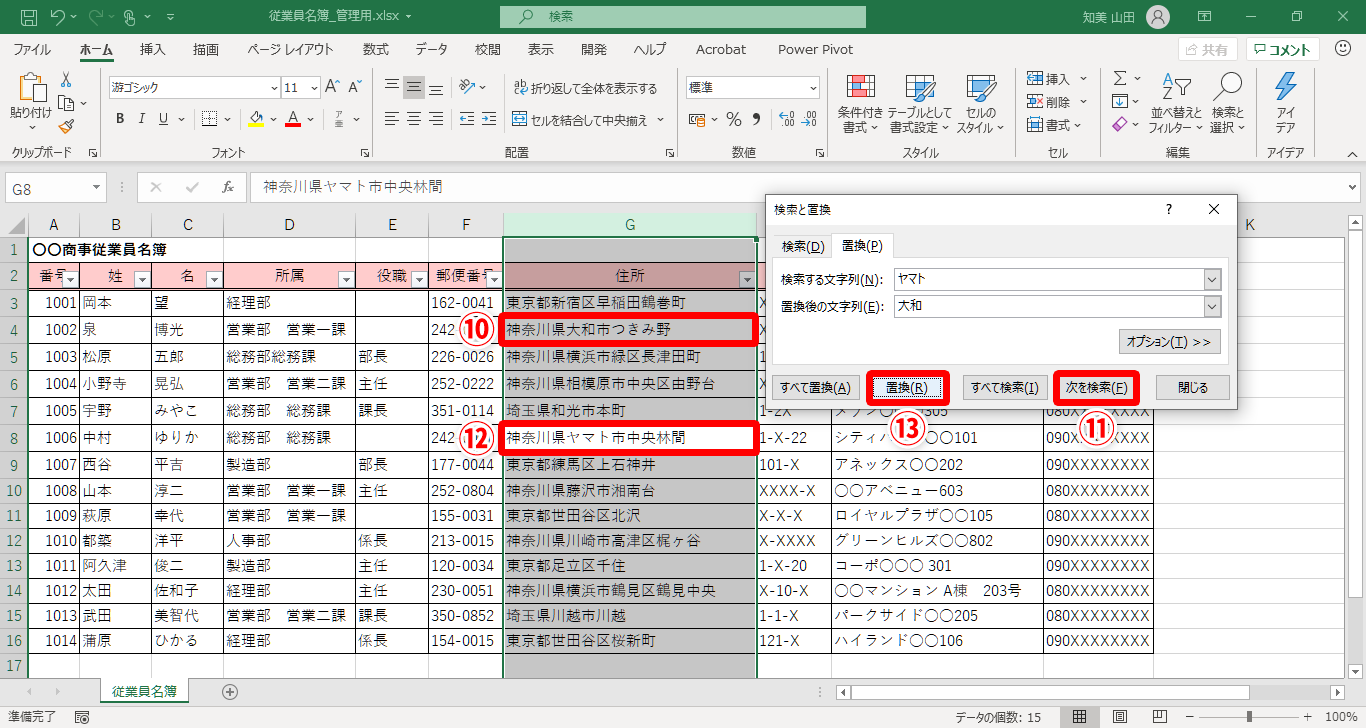This screenshot has width=1366, height=728.
Task: Open the 標準 number format dropdown
Action: pyautogui.click(x=812, y=88)
